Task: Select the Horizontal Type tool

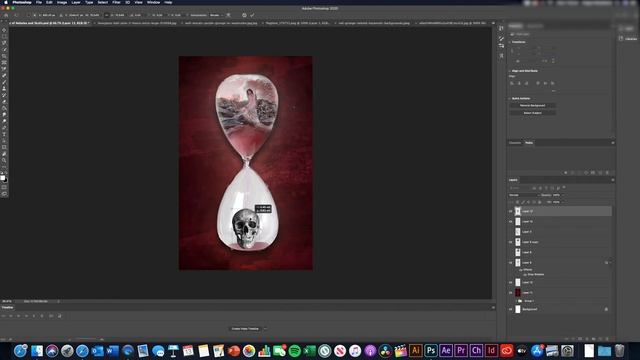Action: point(4,134)
